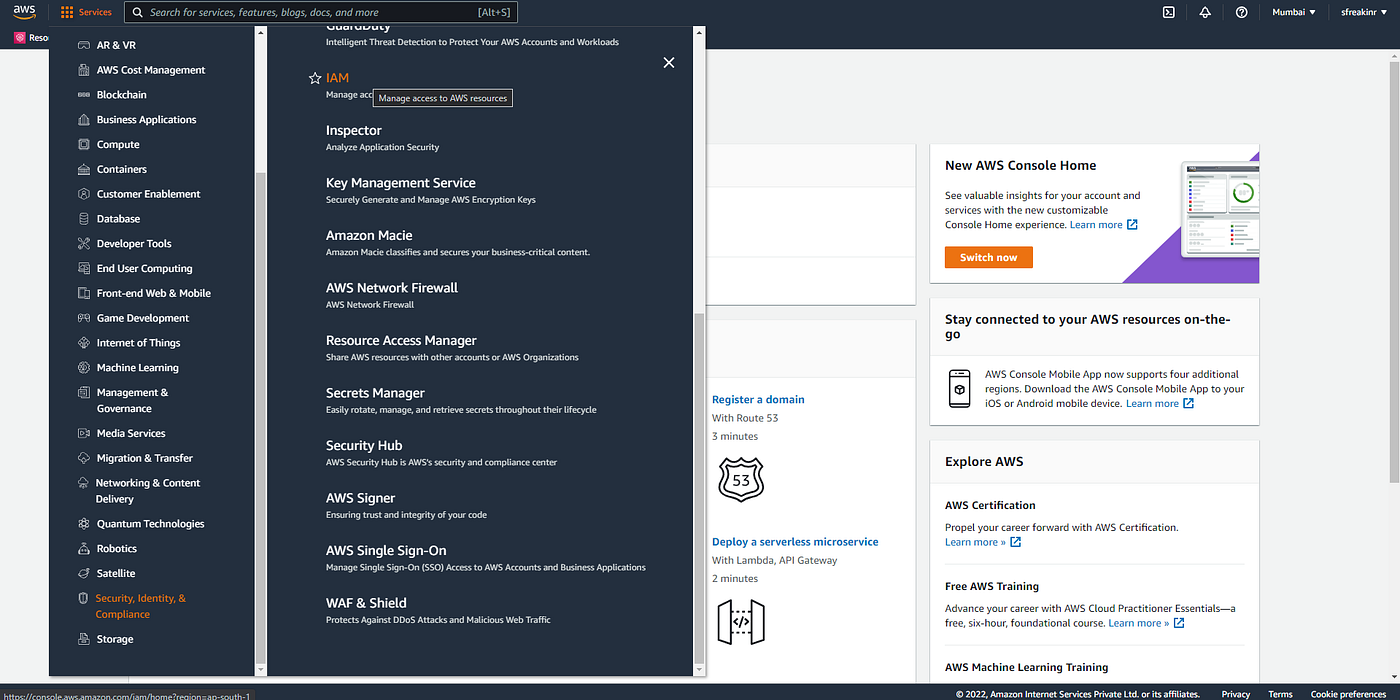Click the AWS Cost Management icon
Image resolution: width=1400 pixels, height=700 pixels.
click(x=84, y=70)
